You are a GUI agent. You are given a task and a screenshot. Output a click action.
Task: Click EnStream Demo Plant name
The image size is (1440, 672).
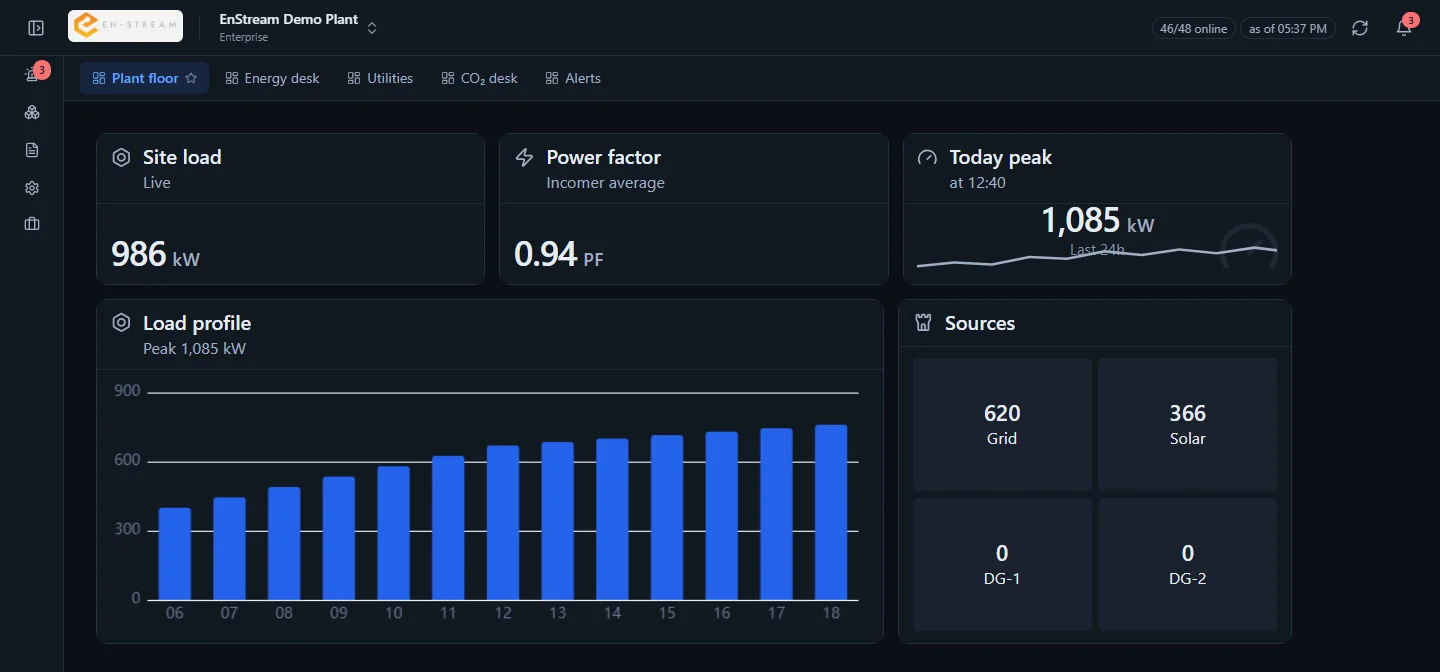(x=289, y=19)
